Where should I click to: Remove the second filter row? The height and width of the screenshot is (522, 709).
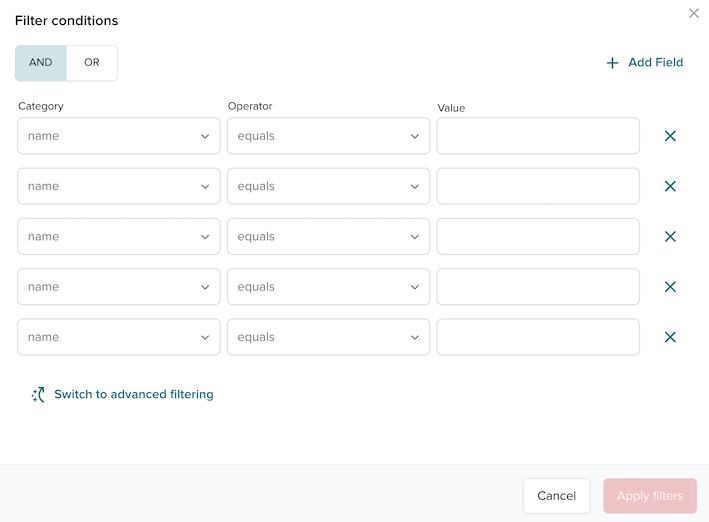[x=670, y=186]
